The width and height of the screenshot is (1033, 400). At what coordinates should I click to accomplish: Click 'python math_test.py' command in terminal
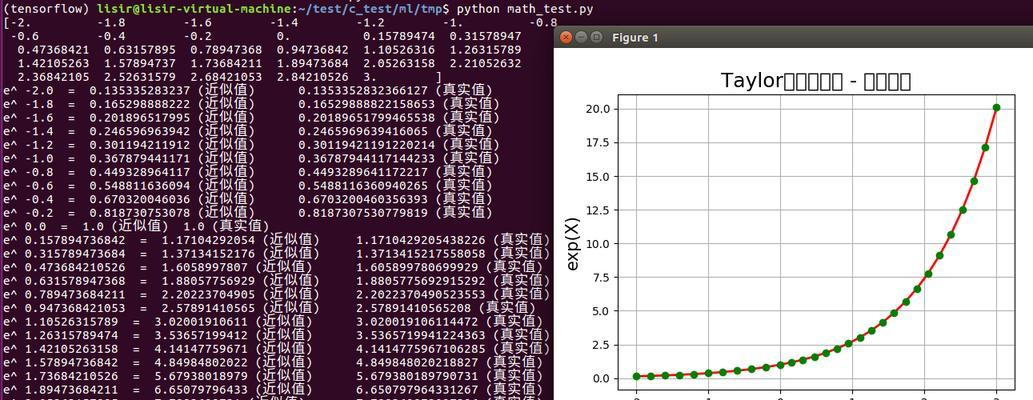click(x=524, y=9)
